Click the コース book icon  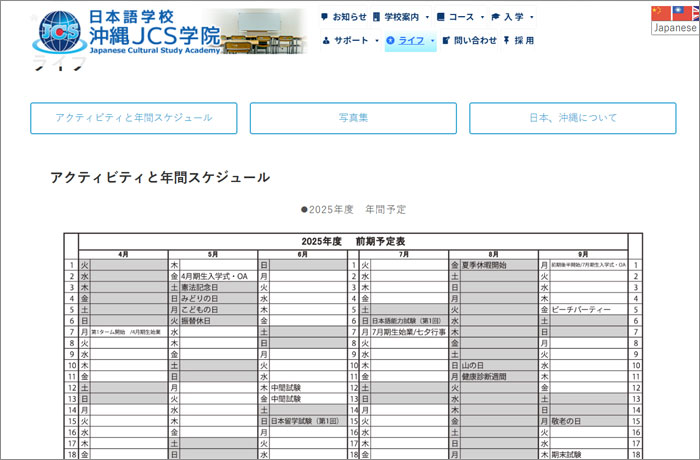(x=441, y=17)
